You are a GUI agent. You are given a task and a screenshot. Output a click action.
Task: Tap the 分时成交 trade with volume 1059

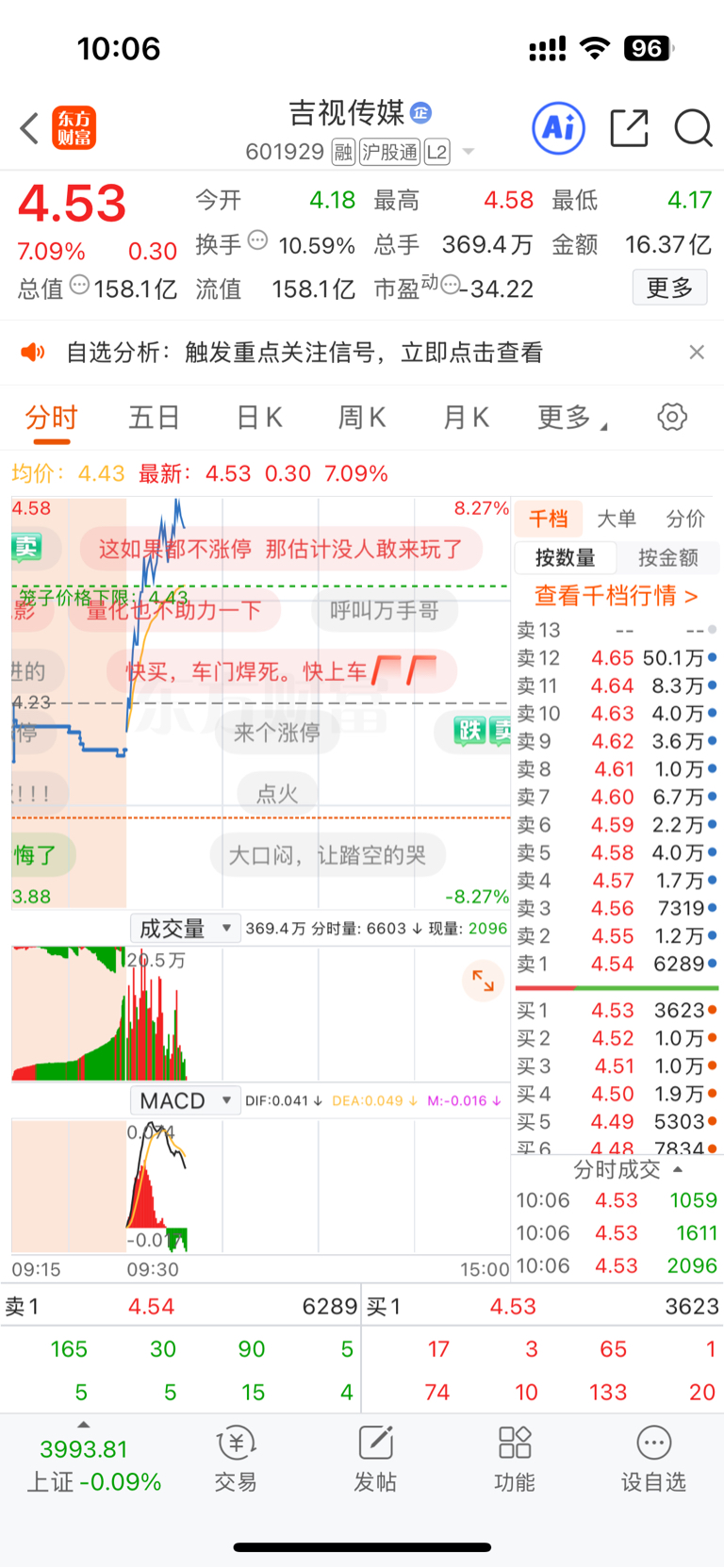(x=617, y=1200)
